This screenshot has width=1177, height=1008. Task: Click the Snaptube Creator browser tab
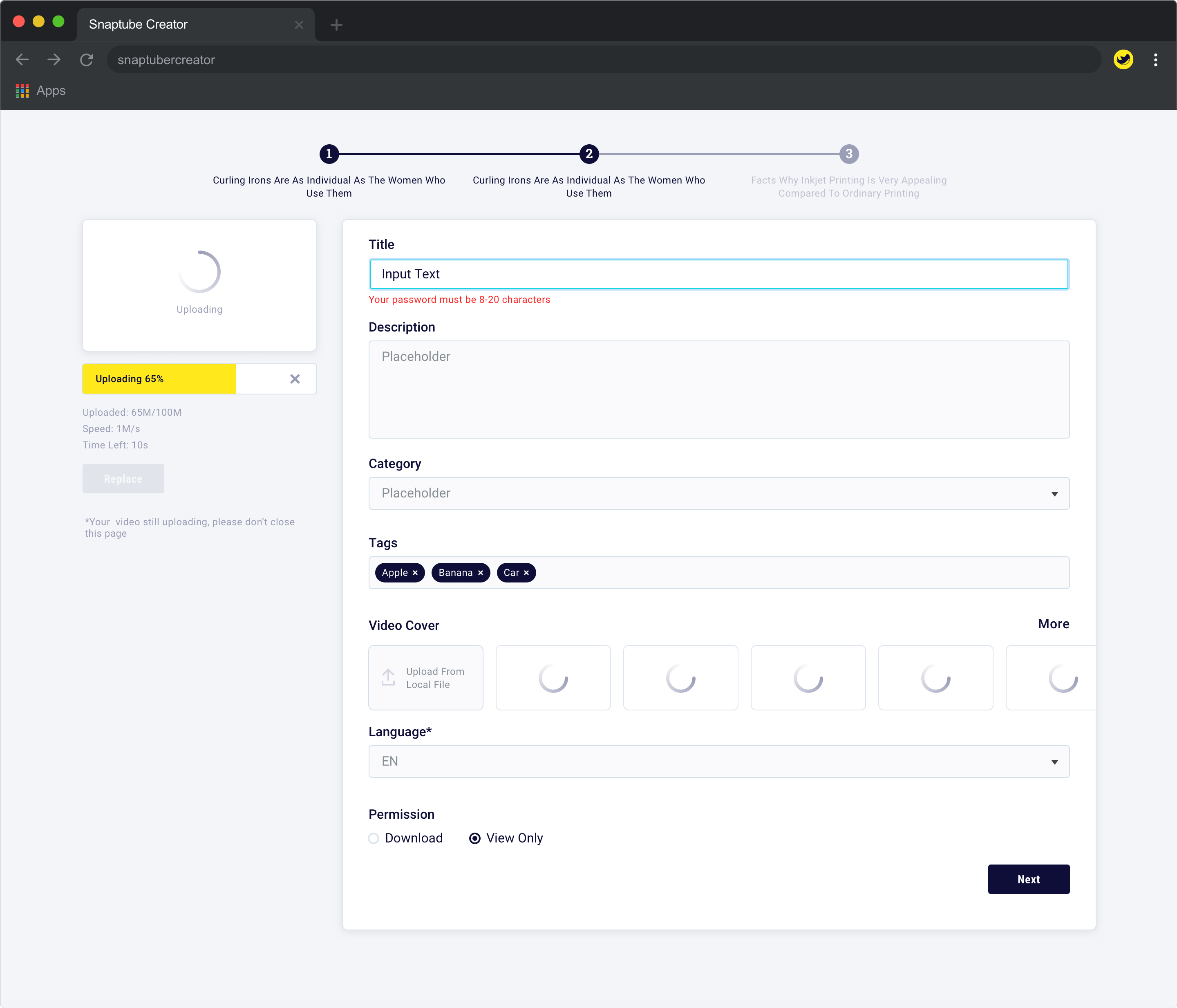tap(195, 25)
